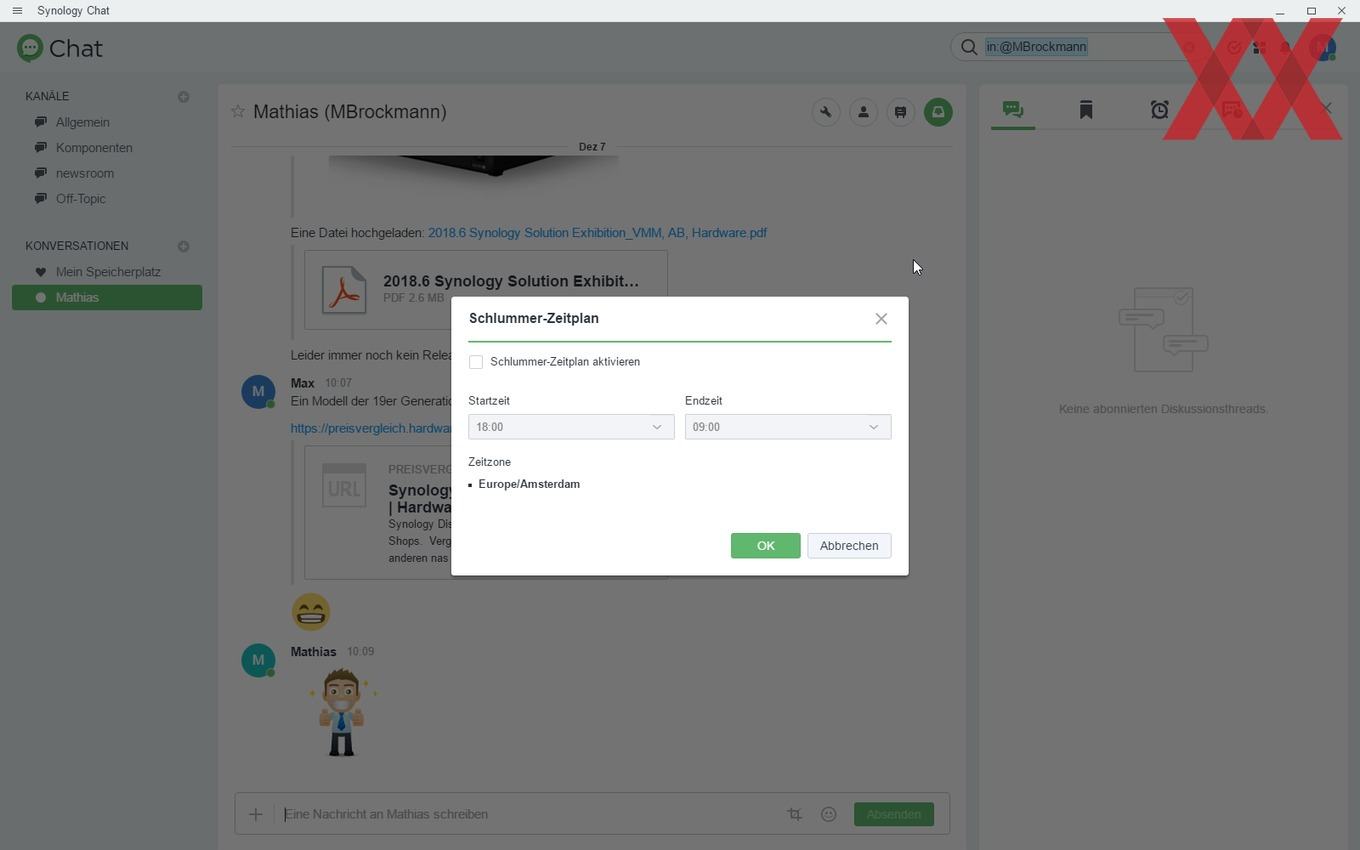The image size is (1360, 850).
Task: Click the screenshot crop icon
Action: (x=795, y=815)
